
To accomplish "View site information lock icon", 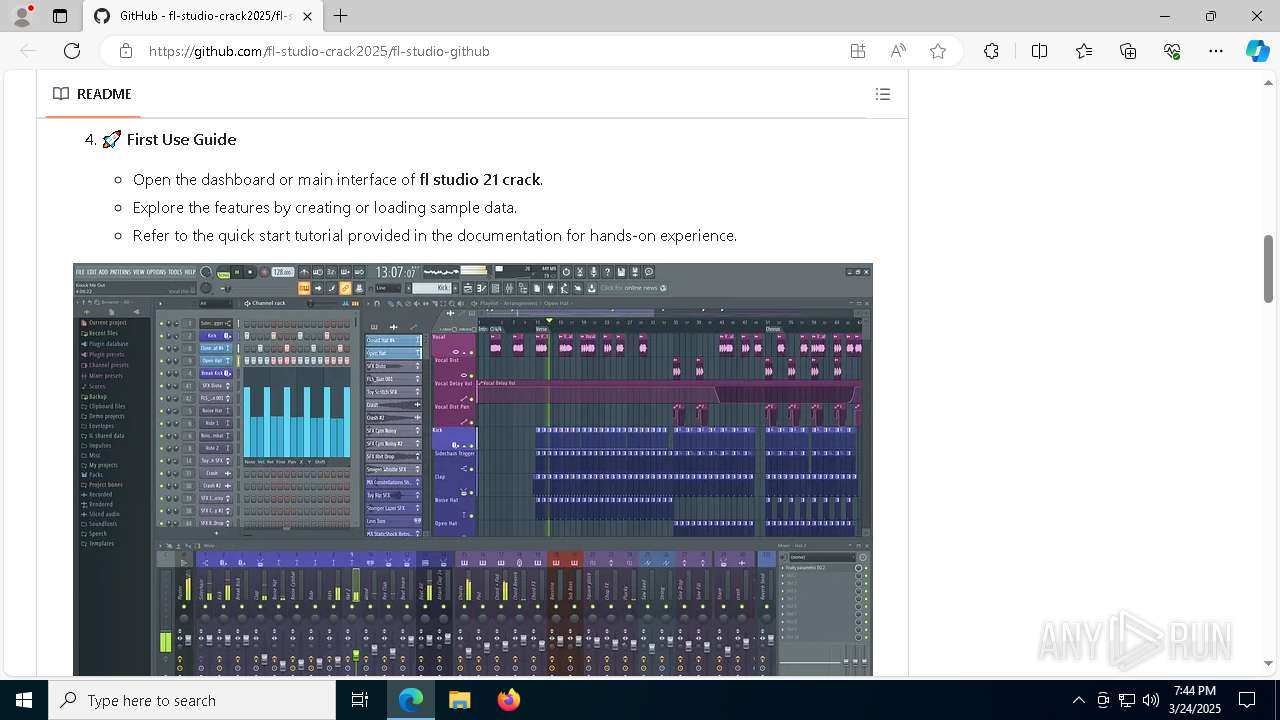I will [125, 51].
